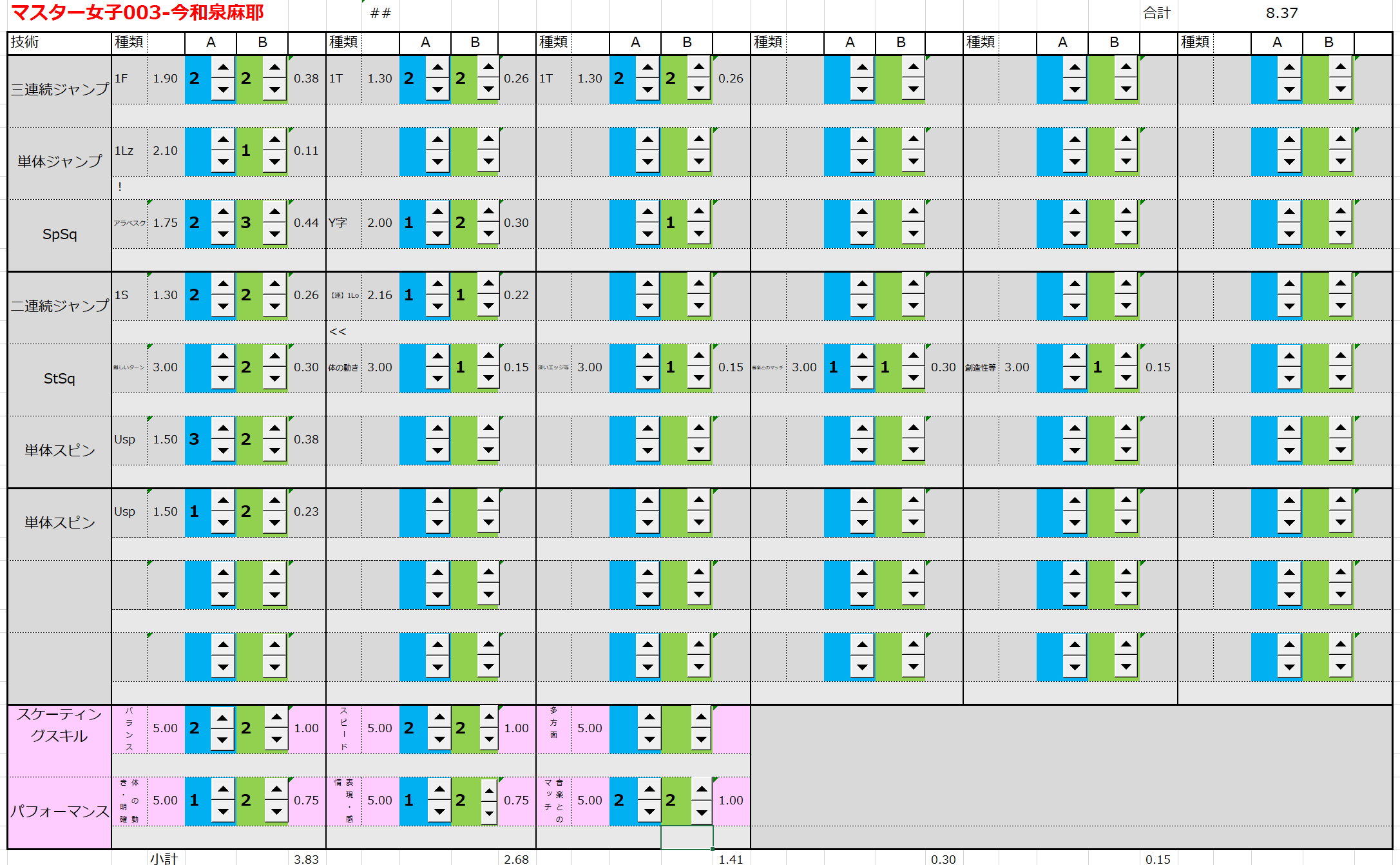Select the 小計 subtotal 3.83 cell
Viewport: 1400px width, 865px height.
click(x=306, y=859)
